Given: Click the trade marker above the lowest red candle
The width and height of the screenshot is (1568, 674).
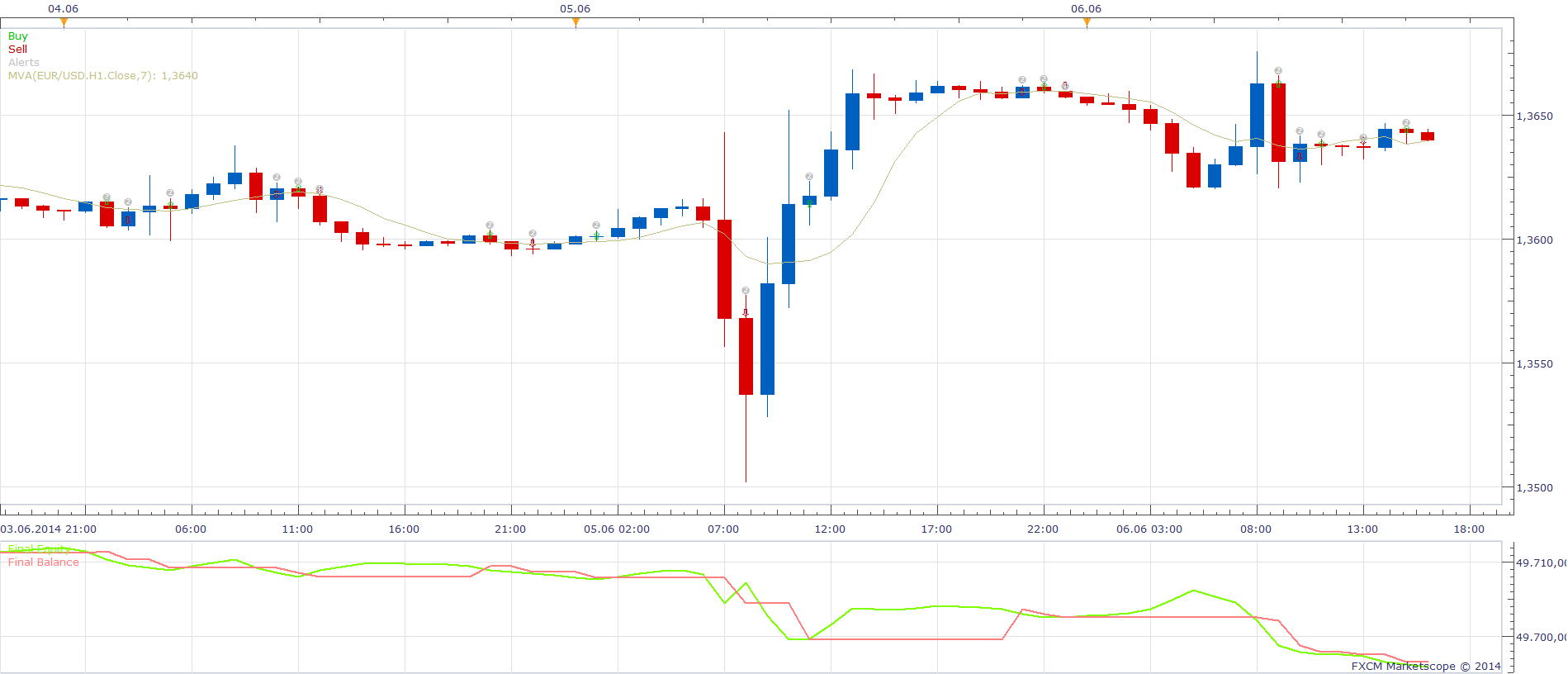Looking at the screenshot, I should point(746,291).
